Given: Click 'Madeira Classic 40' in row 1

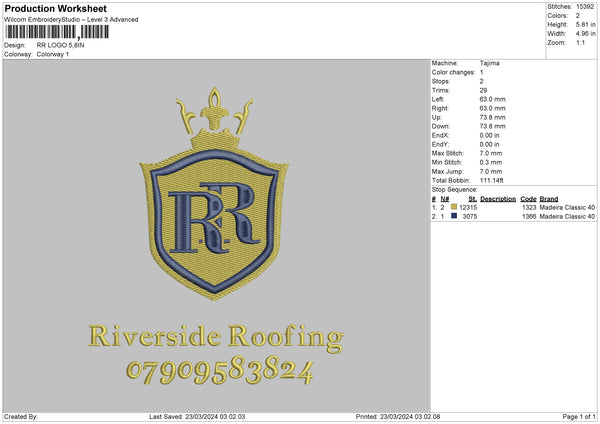Looking at the screenshot, I should tap(567, 207).
